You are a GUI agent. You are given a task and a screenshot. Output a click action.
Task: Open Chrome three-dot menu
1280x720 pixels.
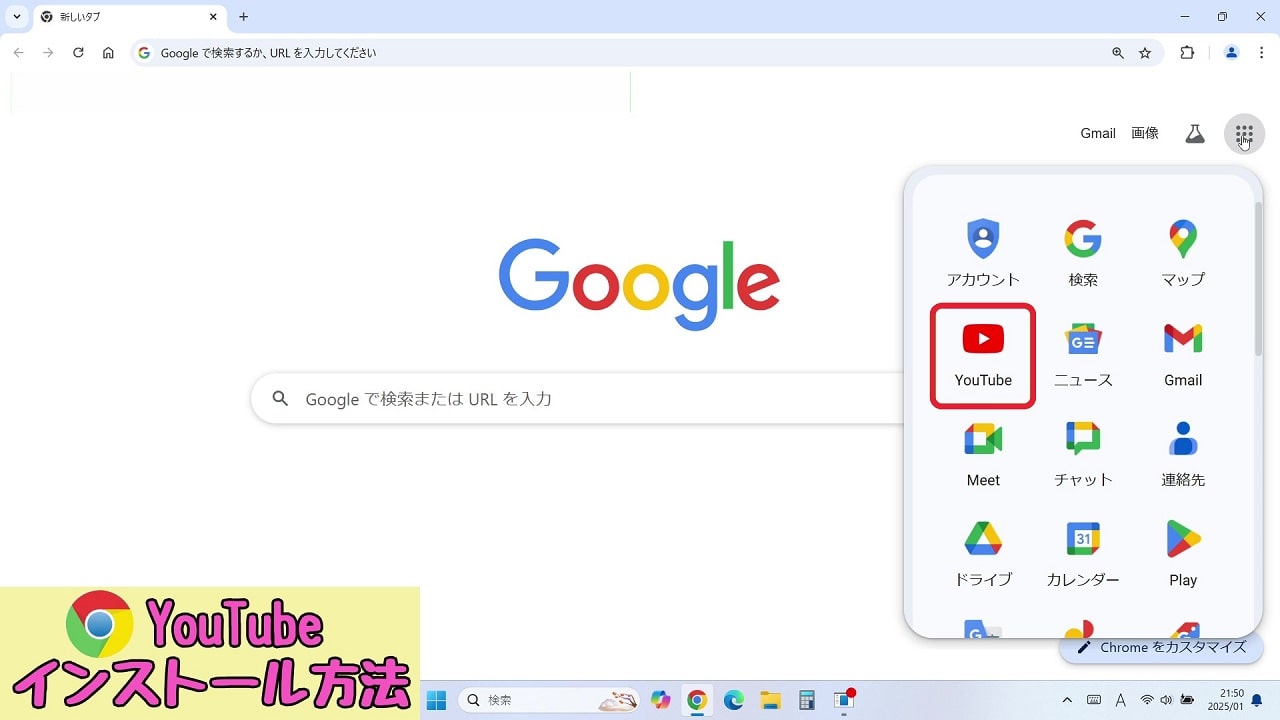pyautogui.click(x=1261, y=53)
